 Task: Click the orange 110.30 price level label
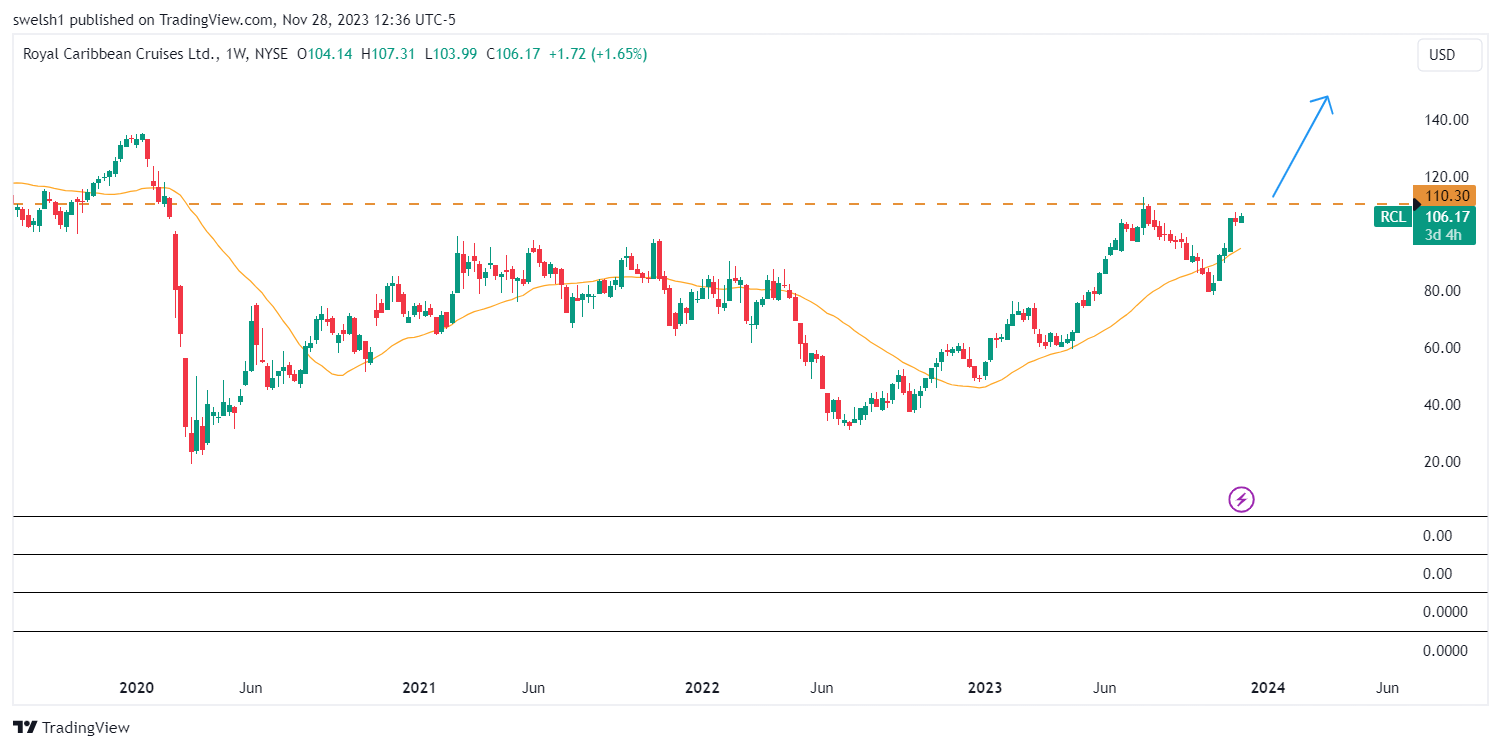(x=1444, y=196)
